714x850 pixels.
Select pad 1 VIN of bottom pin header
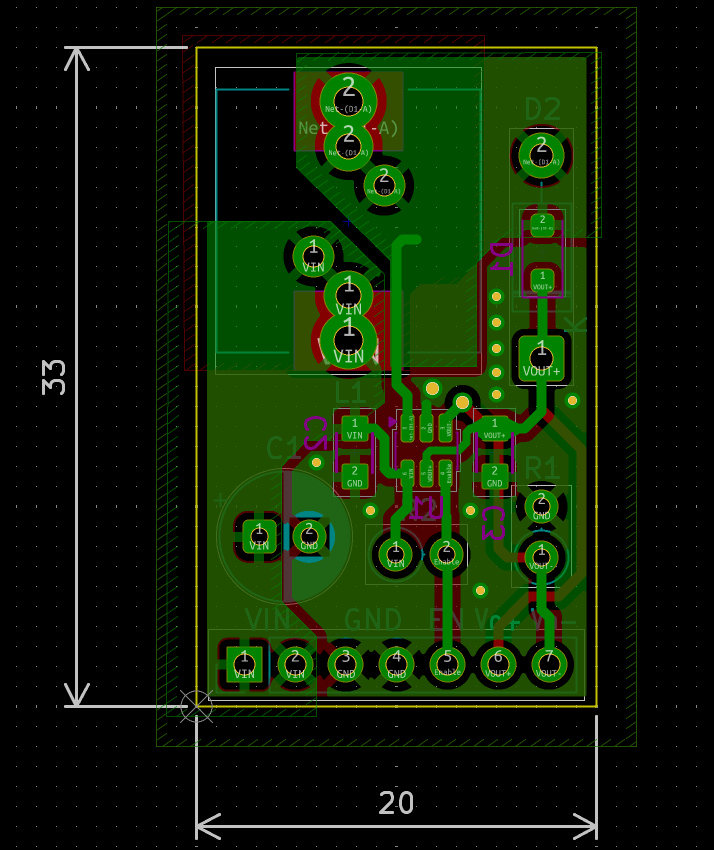(244, 663)
